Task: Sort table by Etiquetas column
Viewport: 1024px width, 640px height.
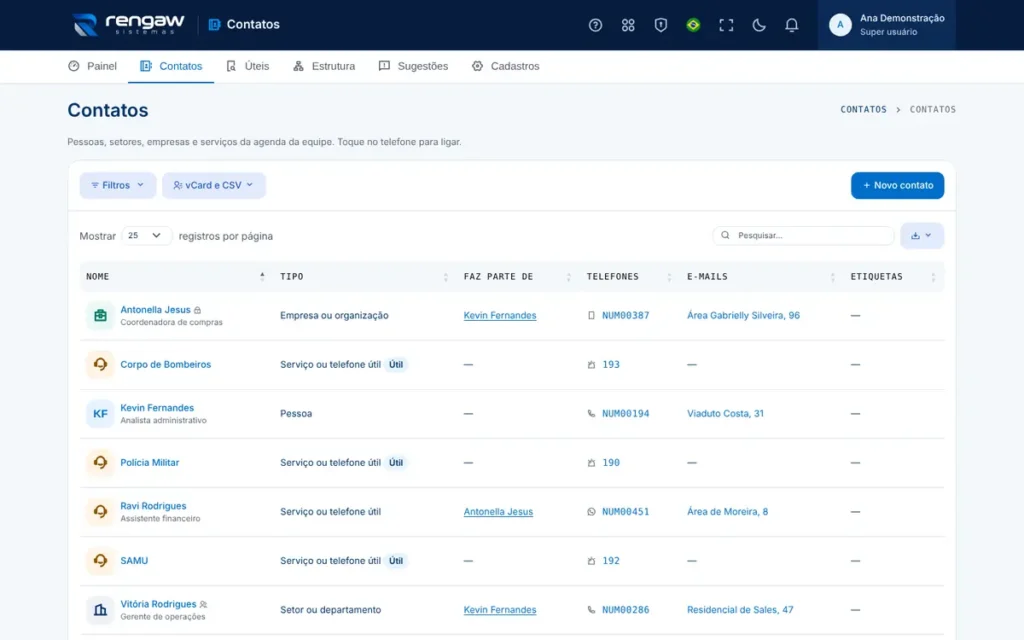Action: pos(893,277)
